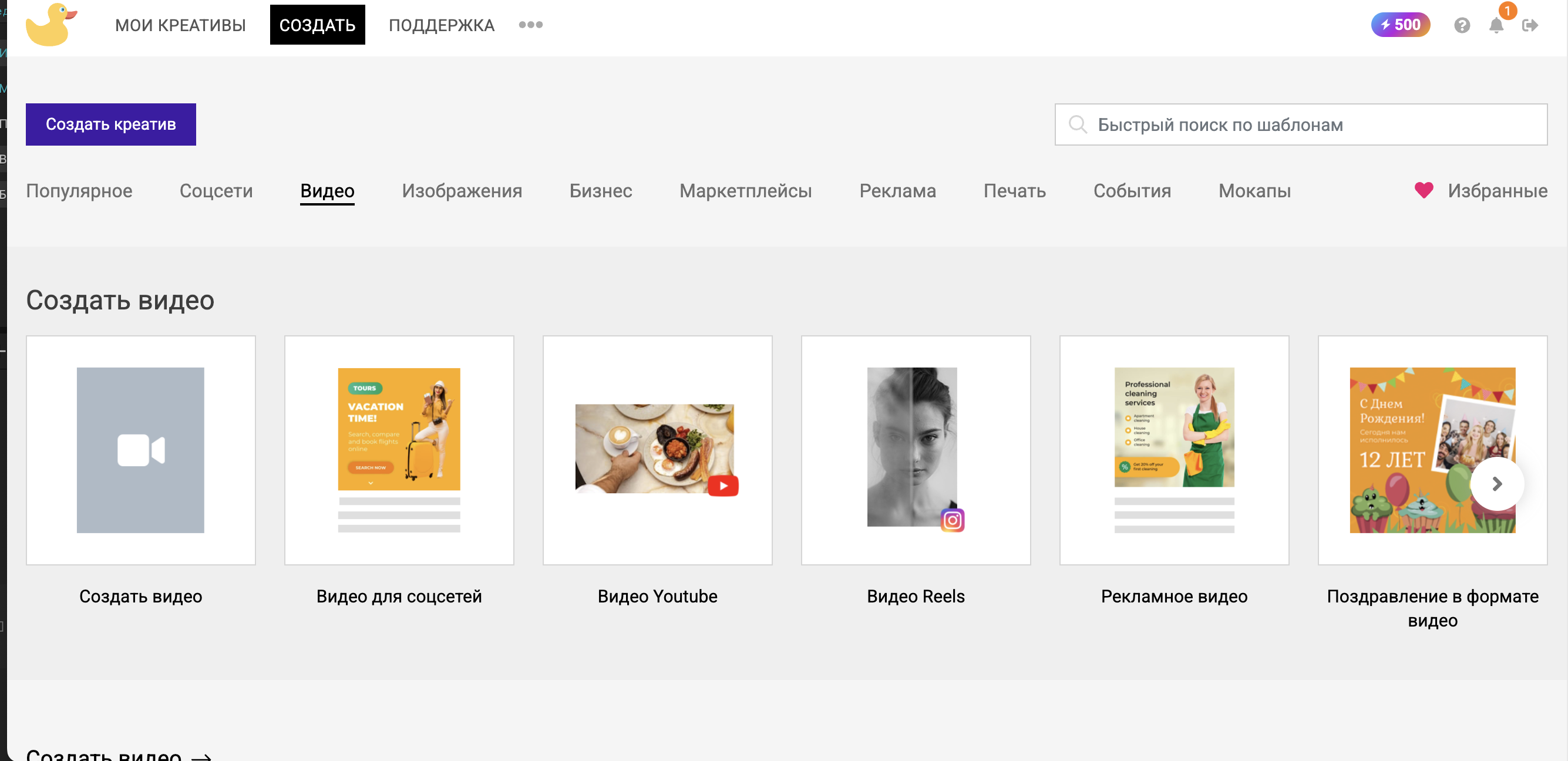
Task: Switch to the Соцсети tab
Action: pyautogui.click(x=216, y=191)
